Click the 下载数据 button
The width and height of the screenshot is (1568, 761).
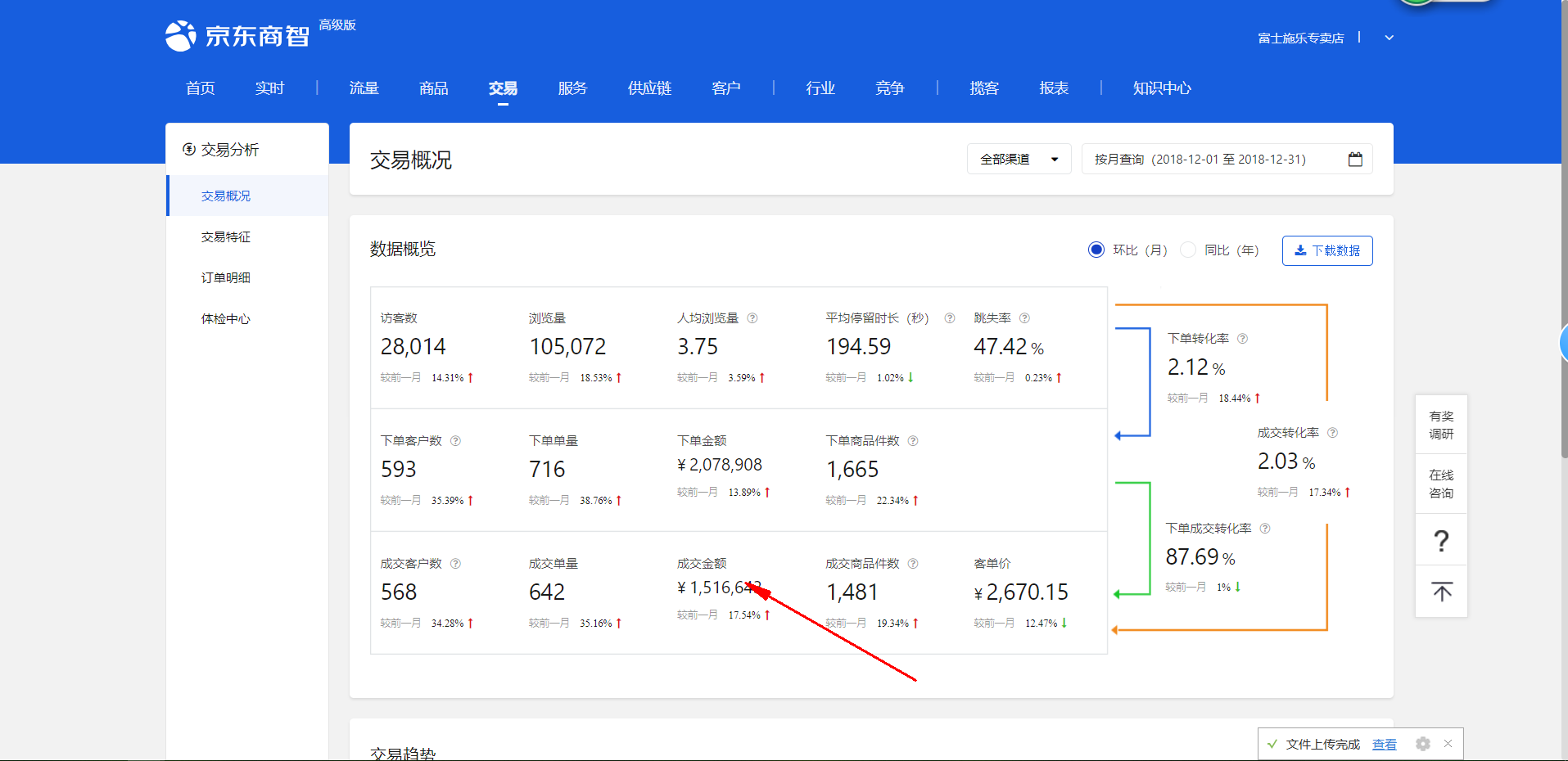pyautogui.click(x=1327, y=250)
